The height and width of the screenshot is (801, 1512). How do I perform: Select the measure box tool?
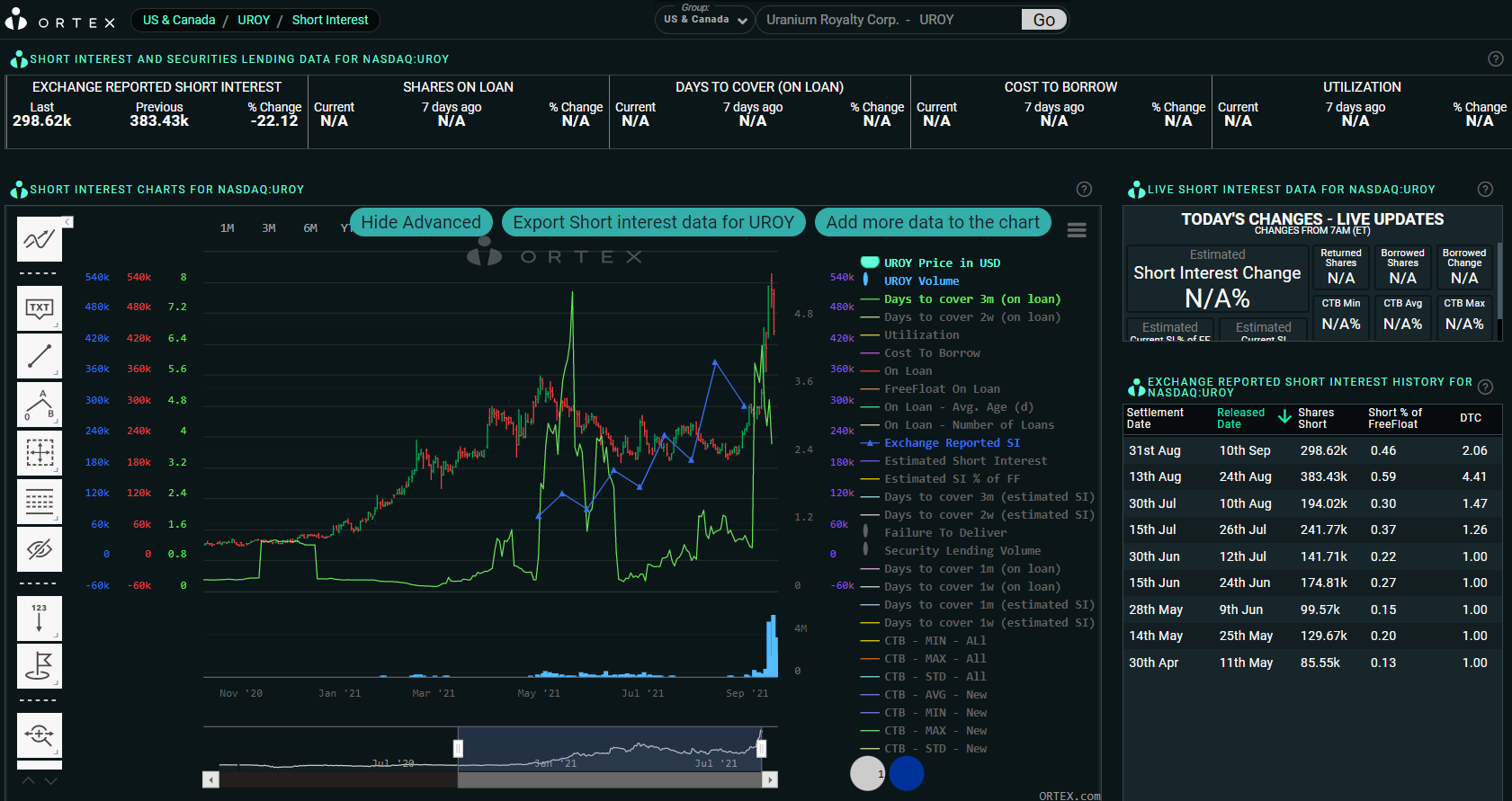(x=40, y=452)
